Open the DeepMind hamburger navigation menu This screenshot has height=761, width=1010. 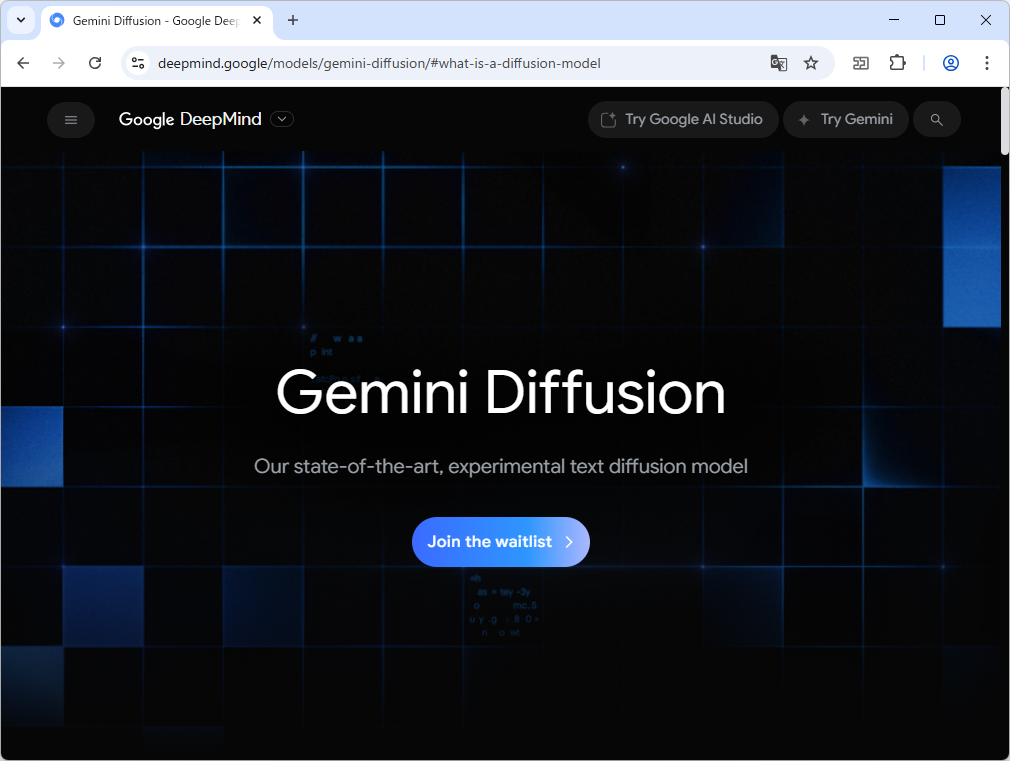70,119
